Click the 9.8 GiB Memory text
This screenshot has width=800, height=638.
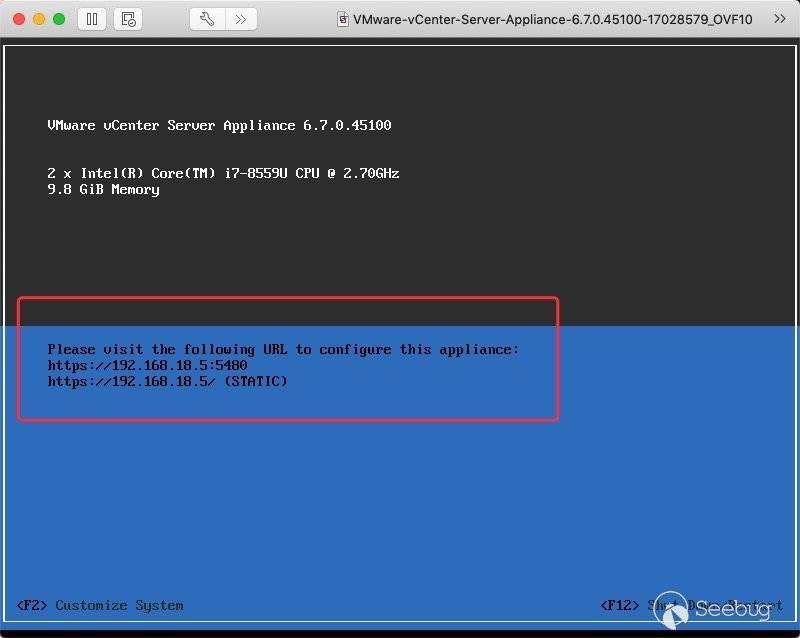(103, 190)
